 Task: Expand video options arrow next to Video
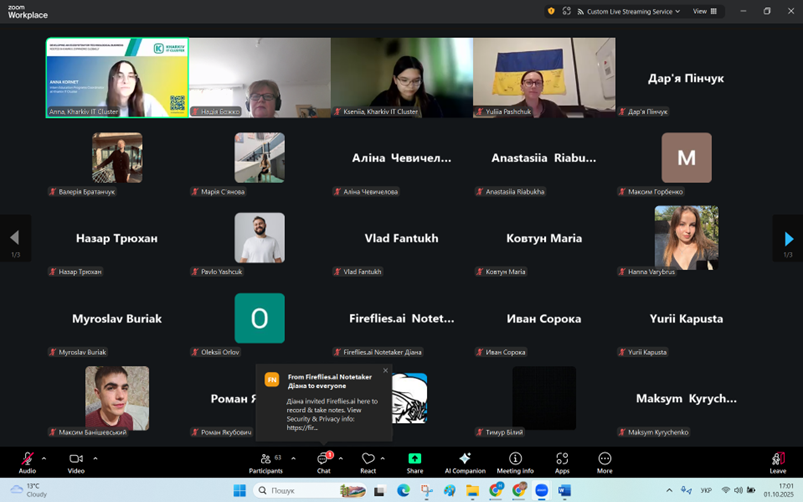pos(95,458)
